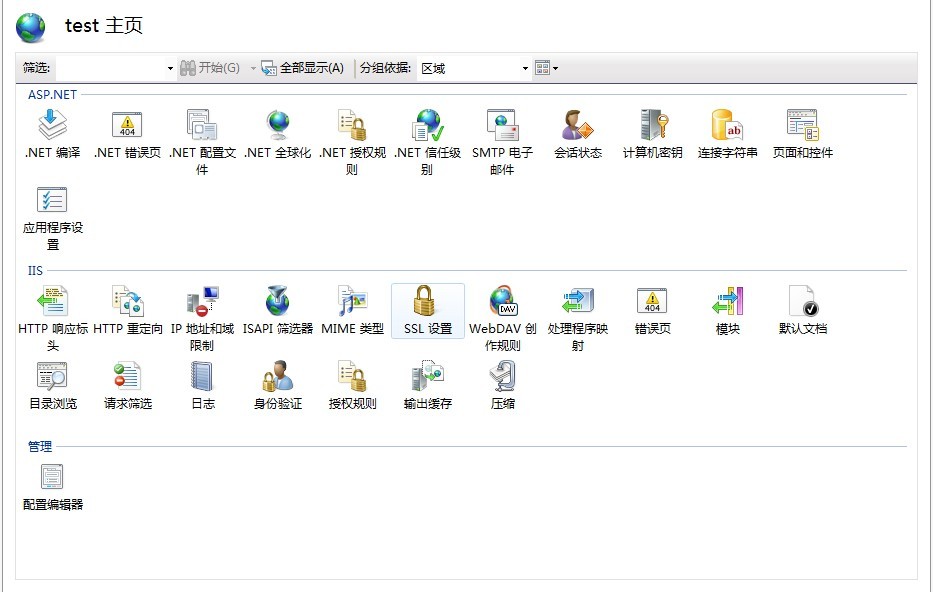Open the 配置编辑器 icon
Image resolution: width=933 pixels, height=592 pixels.
52,478
